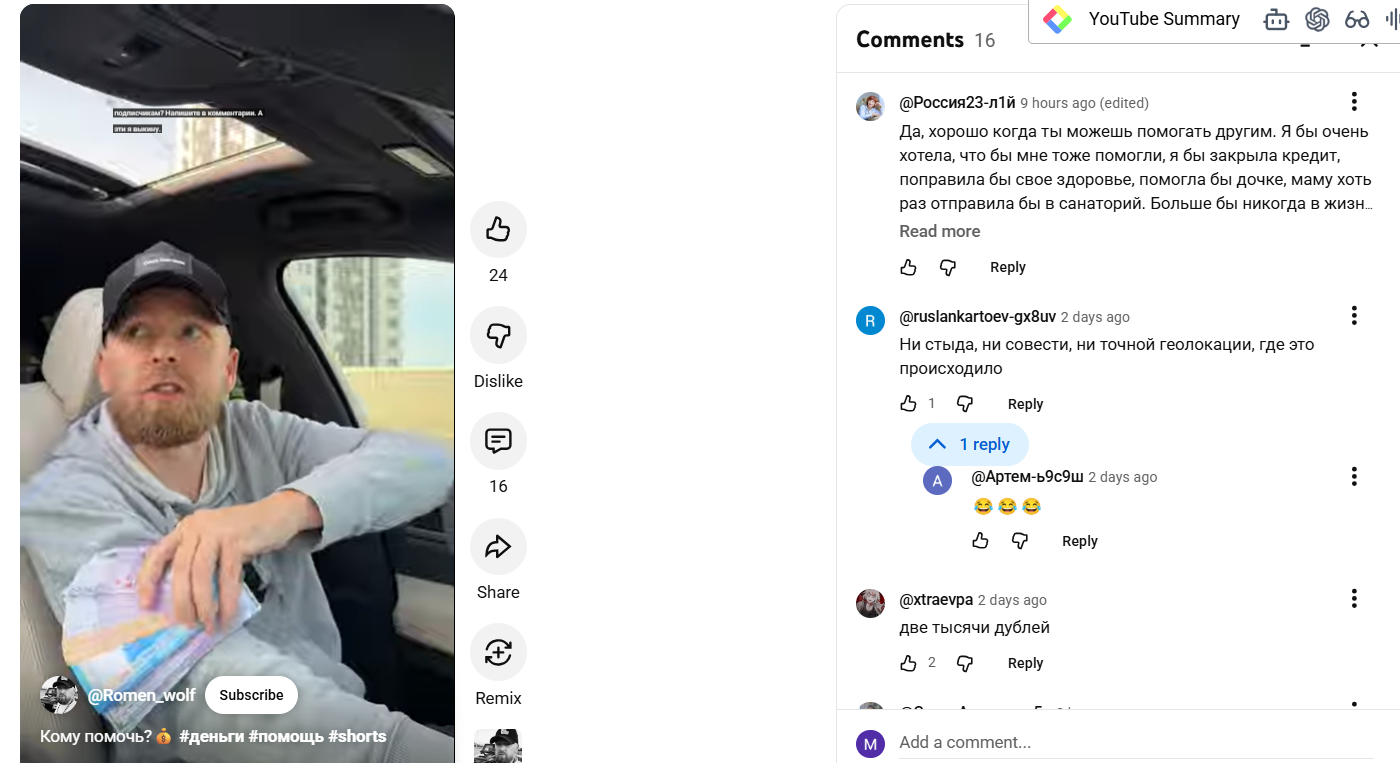Like the Romen_wolf short video
This screenshot has height=763, width=1400.
click(498, 230)
